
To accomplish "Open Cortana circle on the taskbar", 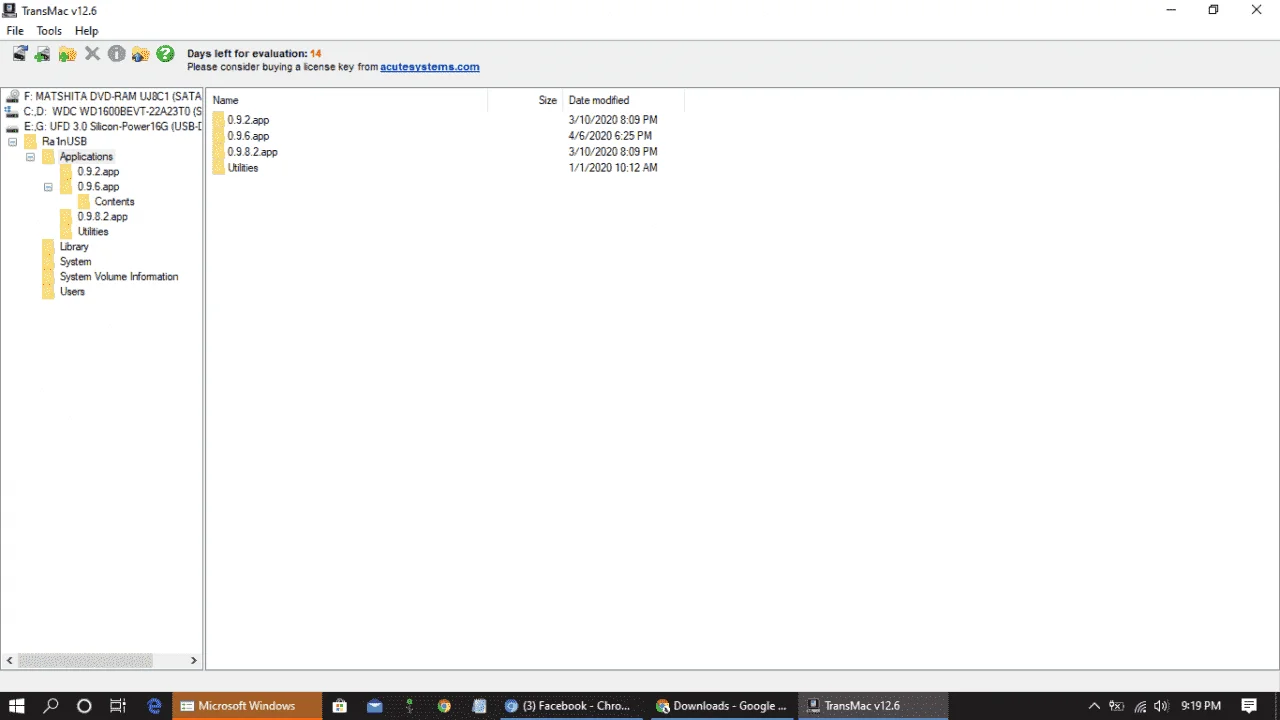I will (84, 706).
